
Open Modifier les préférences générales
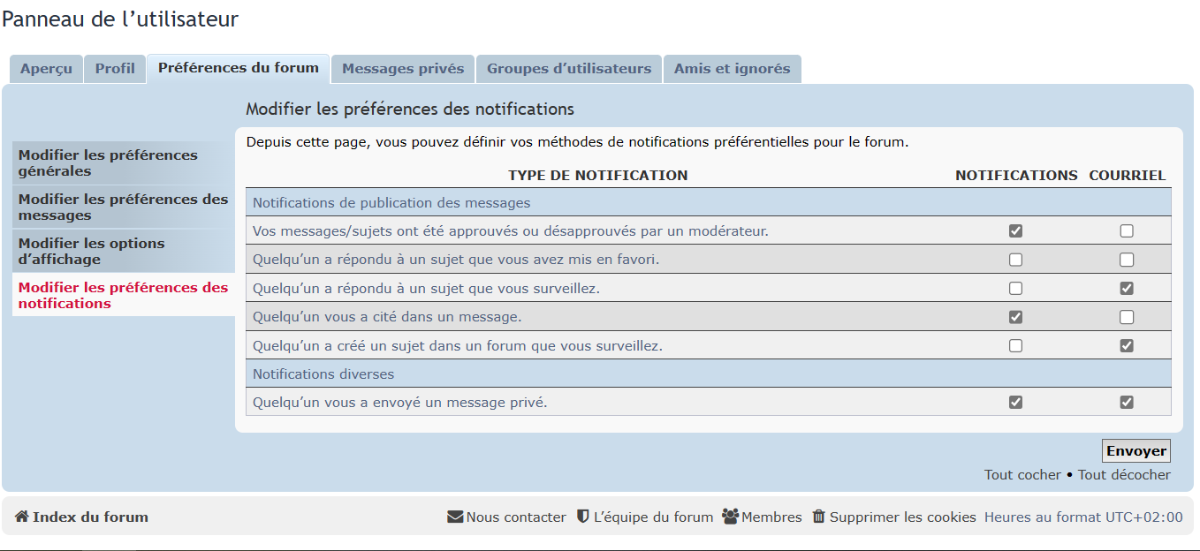[x=123, y=163]
